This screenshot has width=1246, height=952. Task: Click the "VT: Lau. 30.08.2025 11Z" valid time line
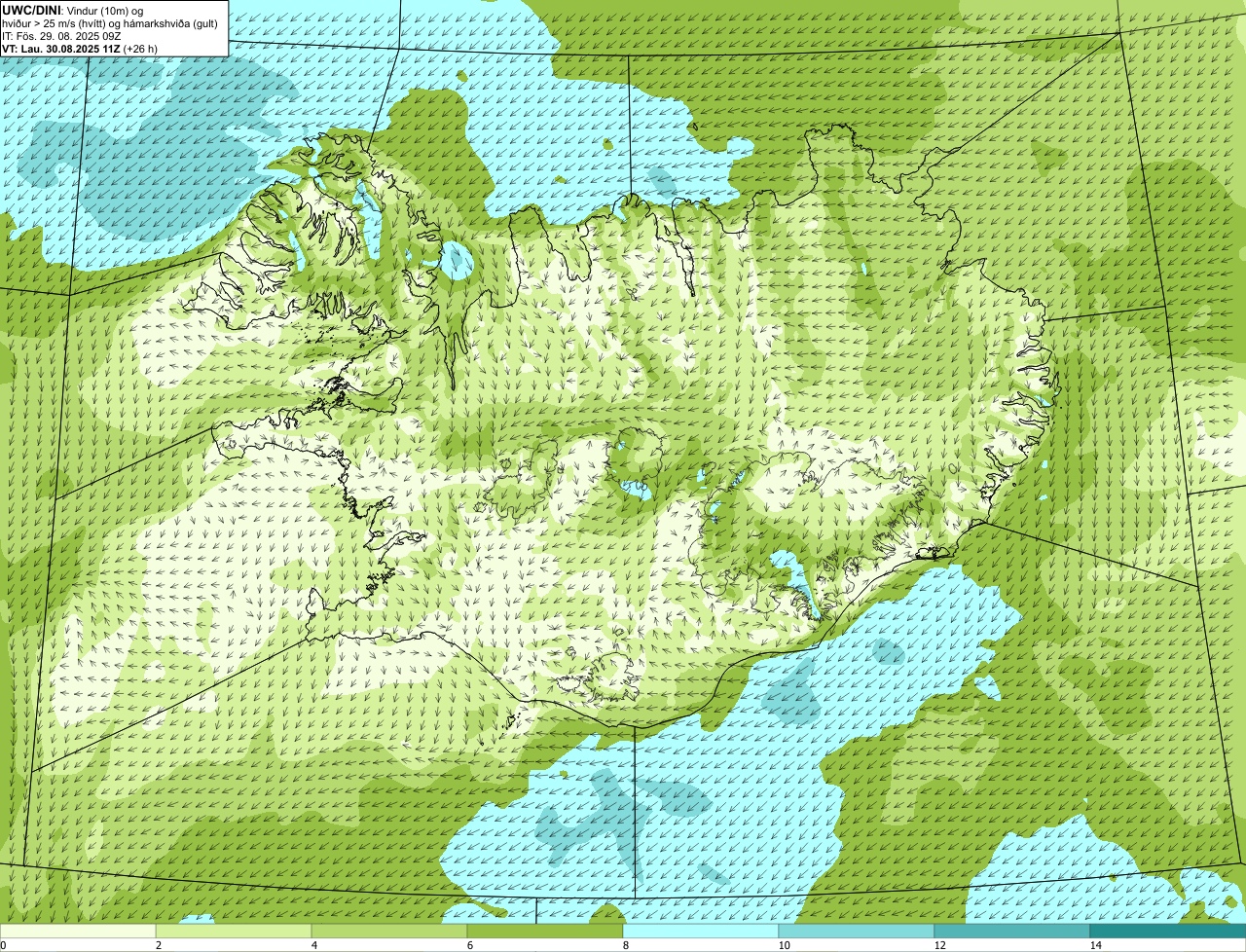pyautogui.click(x=80, y=48)
